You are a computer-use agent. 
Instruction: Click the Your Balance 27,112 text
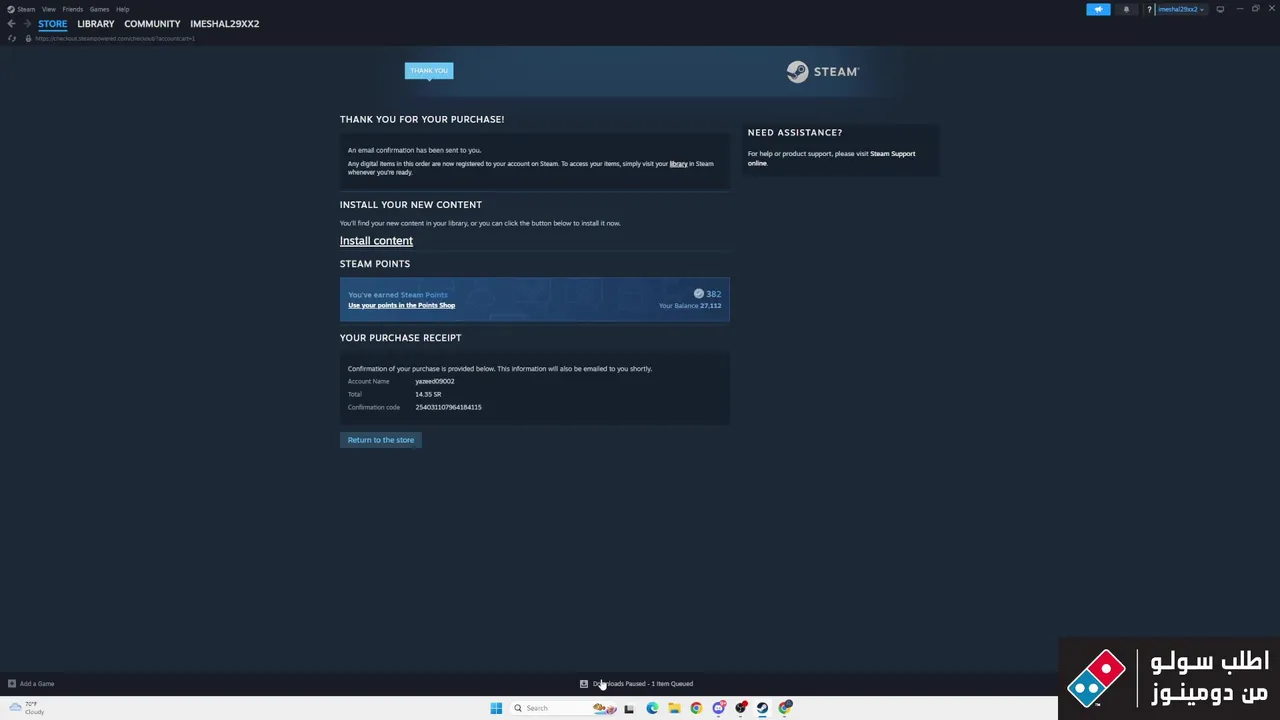(690, 306)
